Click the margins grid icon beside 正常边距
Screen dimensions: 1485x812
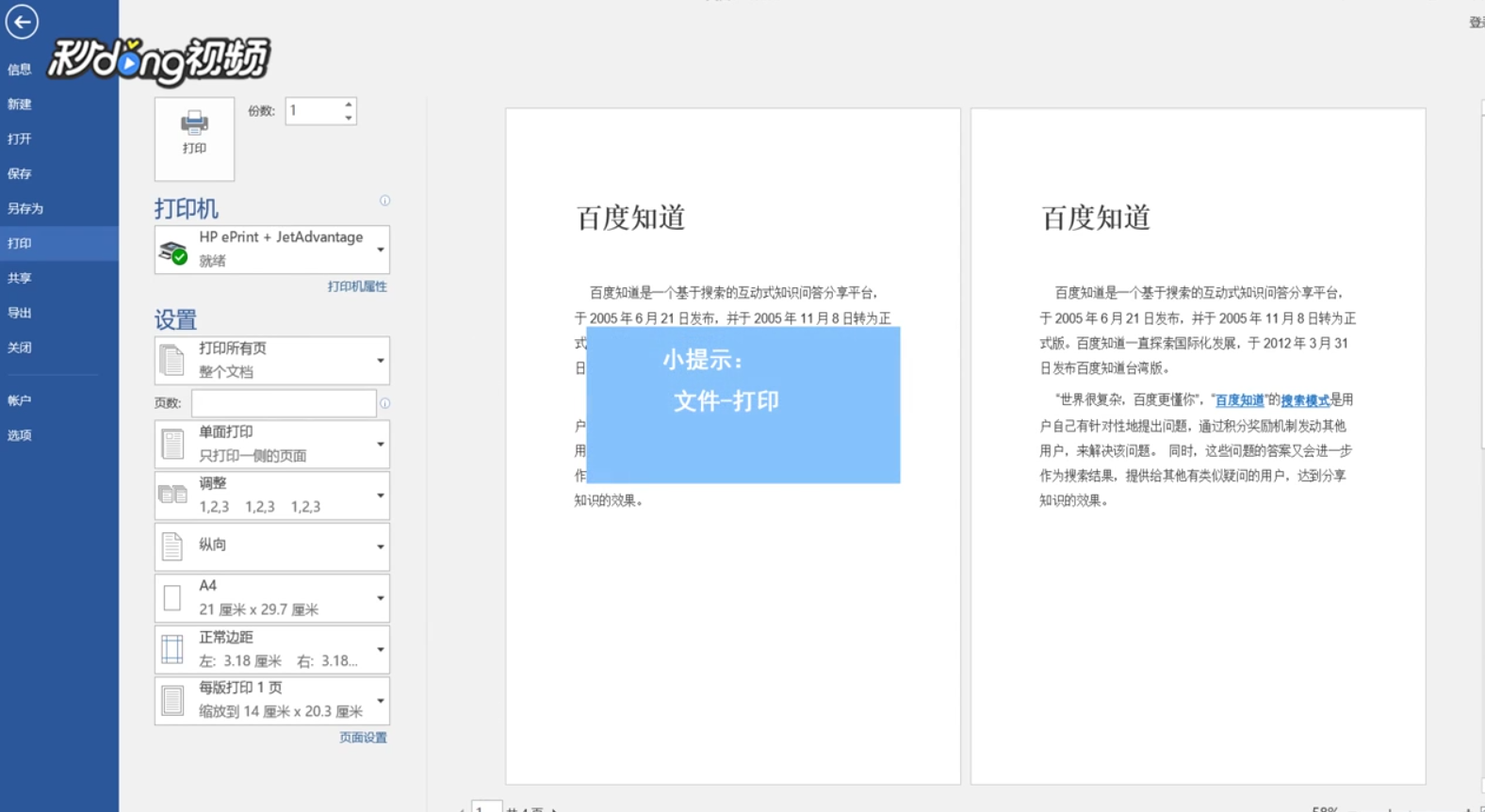(x=172, y=649)
